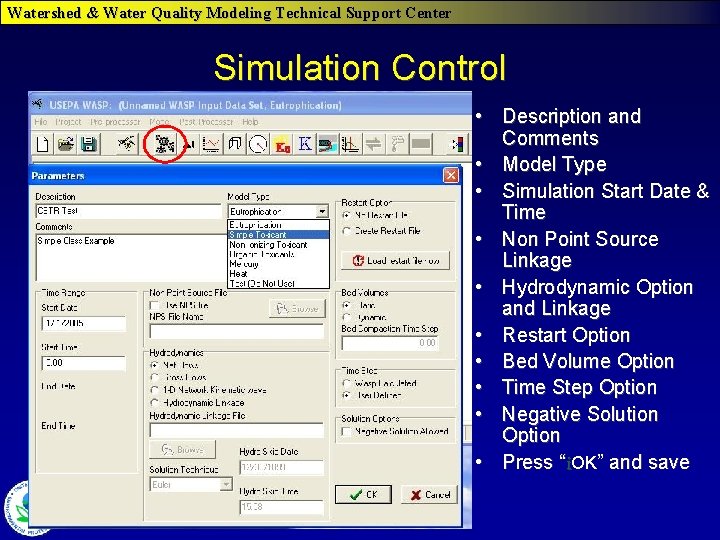Click the OK button
This screenshot has width=720, height=540.
click(x=363, y=495)
